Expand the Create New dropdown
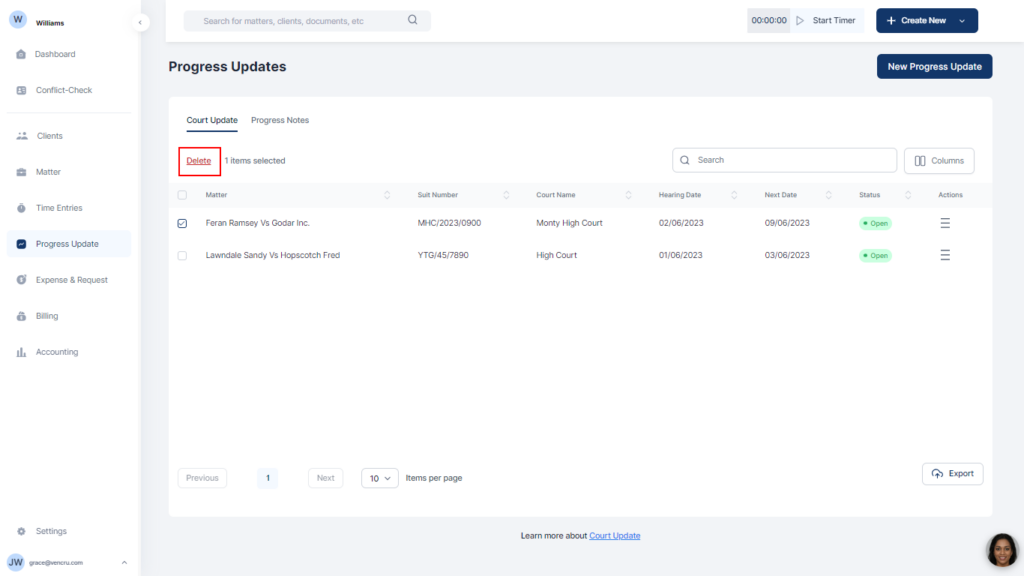 (x=962, y=21)
